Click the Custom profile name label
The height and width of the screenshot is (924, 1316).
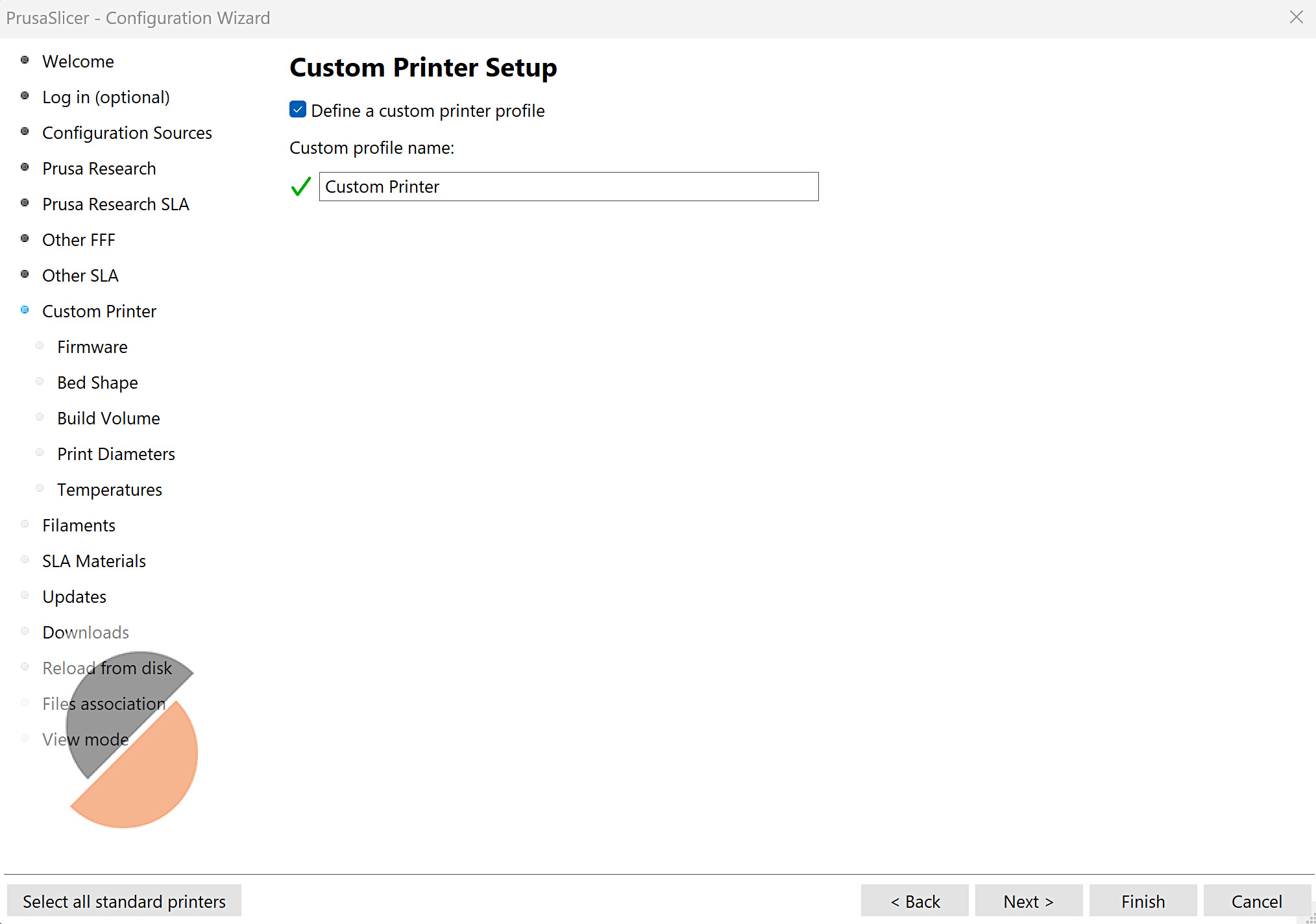[372, 148]
